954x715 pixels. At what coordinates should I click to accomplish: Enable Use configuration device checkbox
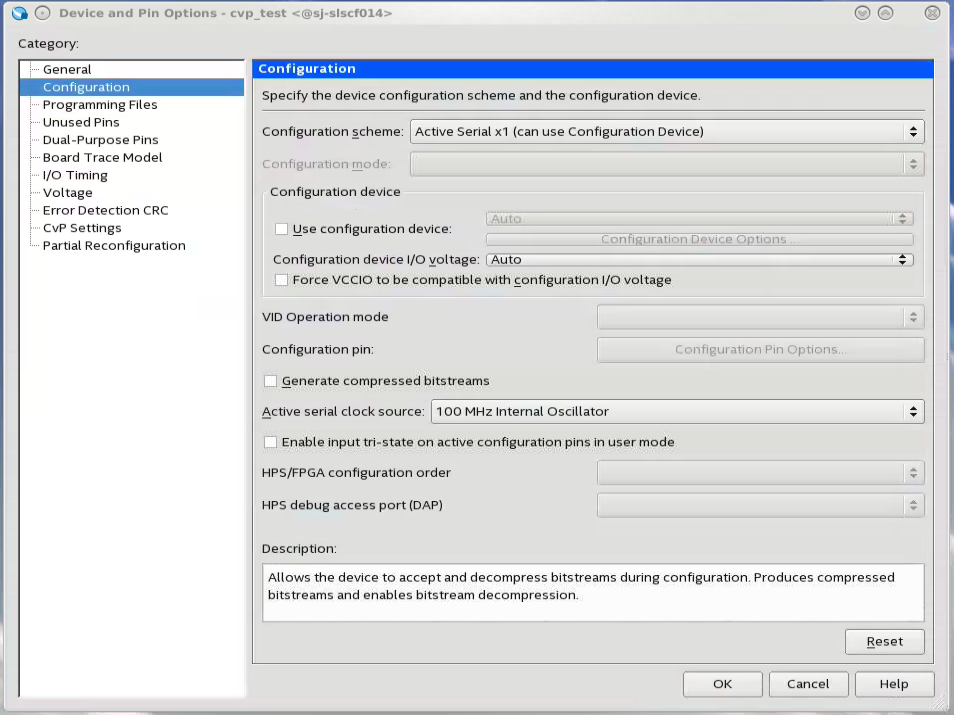tap(282, 229)
